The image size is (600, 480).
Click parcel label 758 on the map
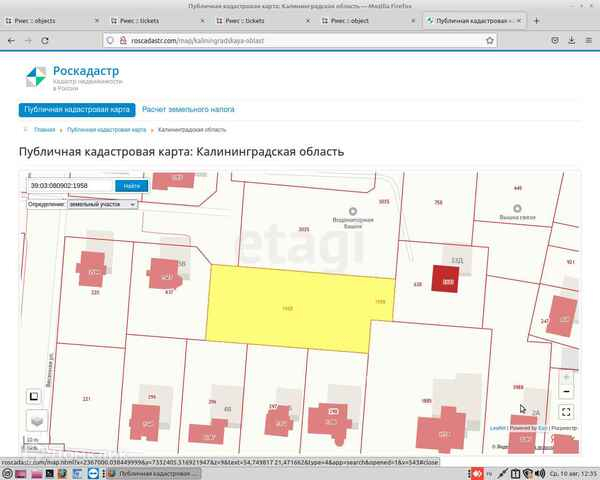[439, 202]
